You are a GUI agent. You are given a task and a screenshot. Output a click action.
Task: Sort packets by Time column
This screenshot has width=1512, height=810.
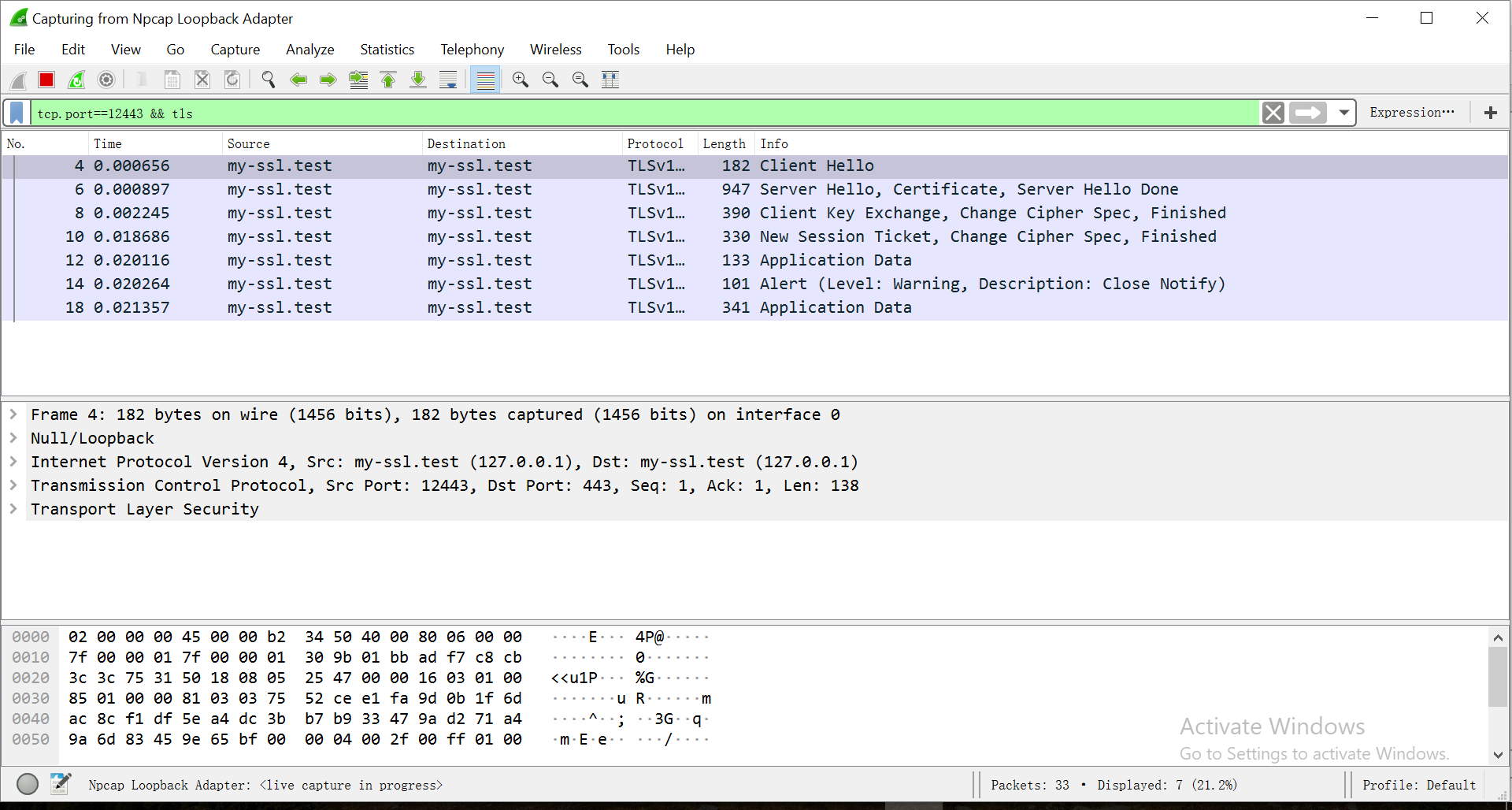pos(155,143)
